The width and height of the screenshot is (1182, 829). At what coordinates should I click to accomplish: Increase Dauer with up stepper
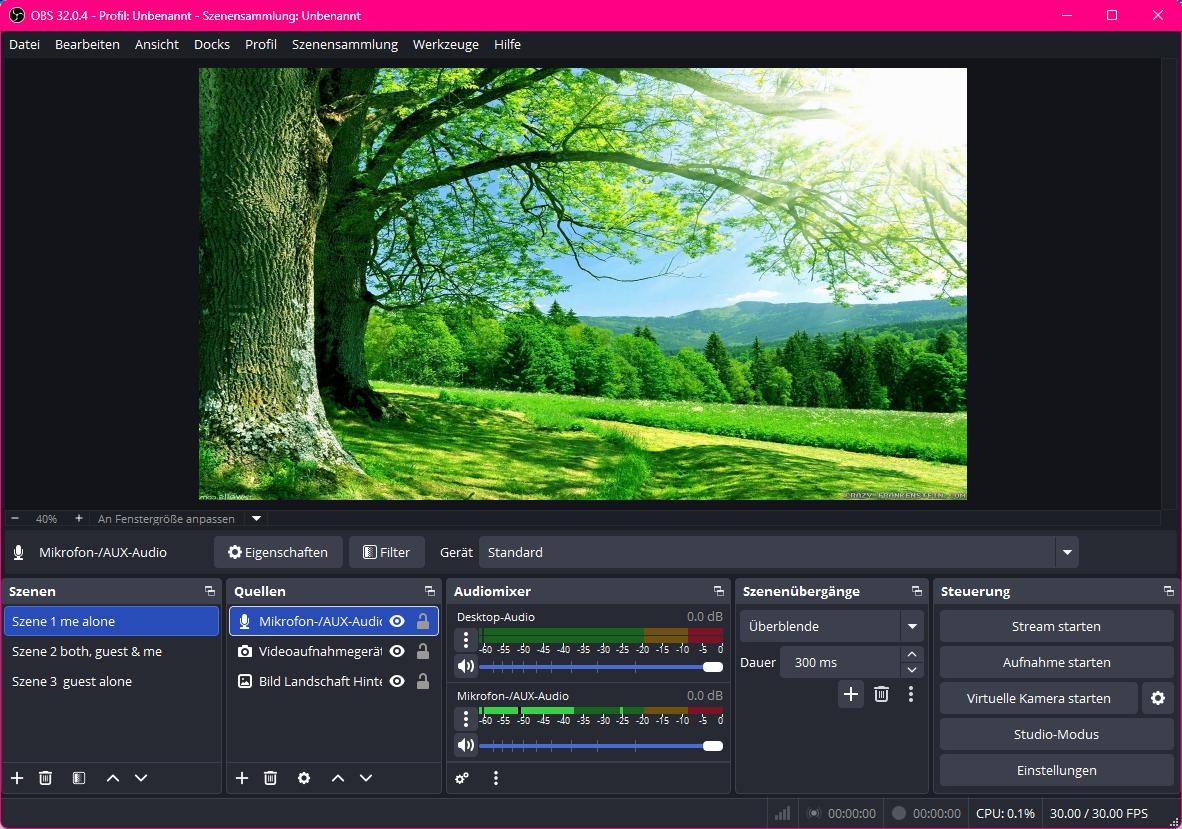[912, 654]
